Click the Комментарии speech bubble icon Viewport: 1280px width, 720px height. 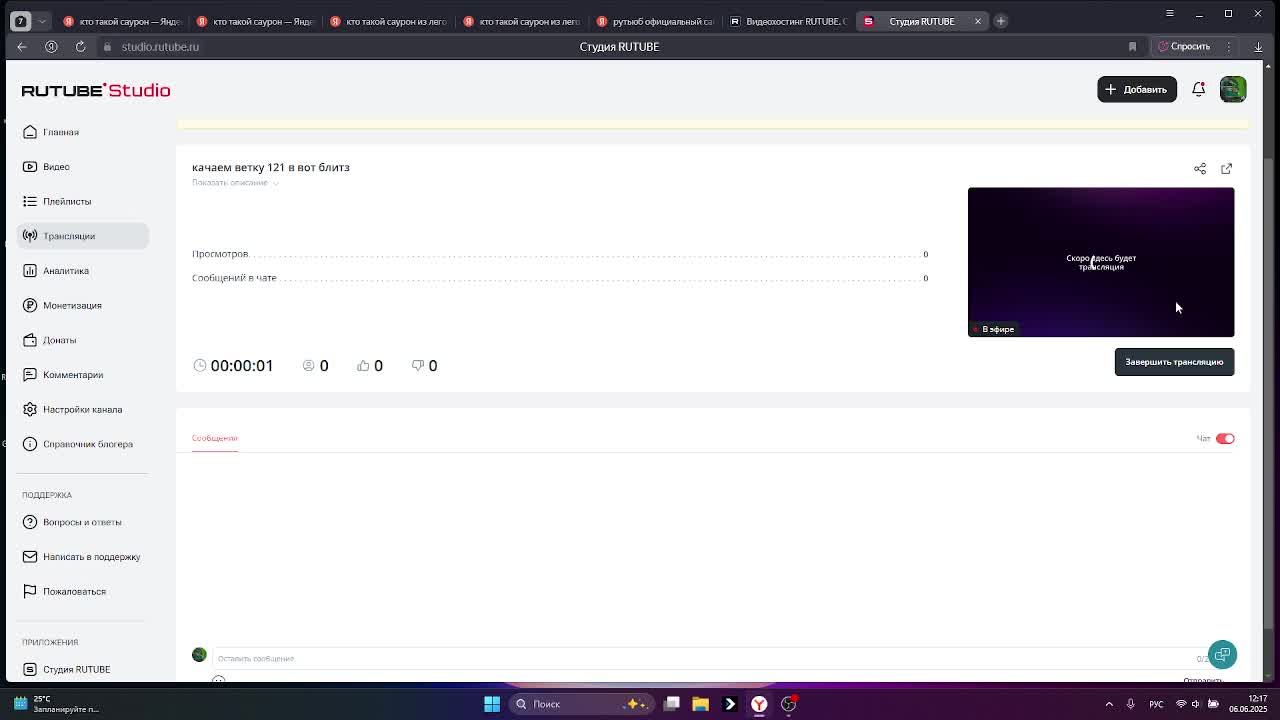(30, 375)
